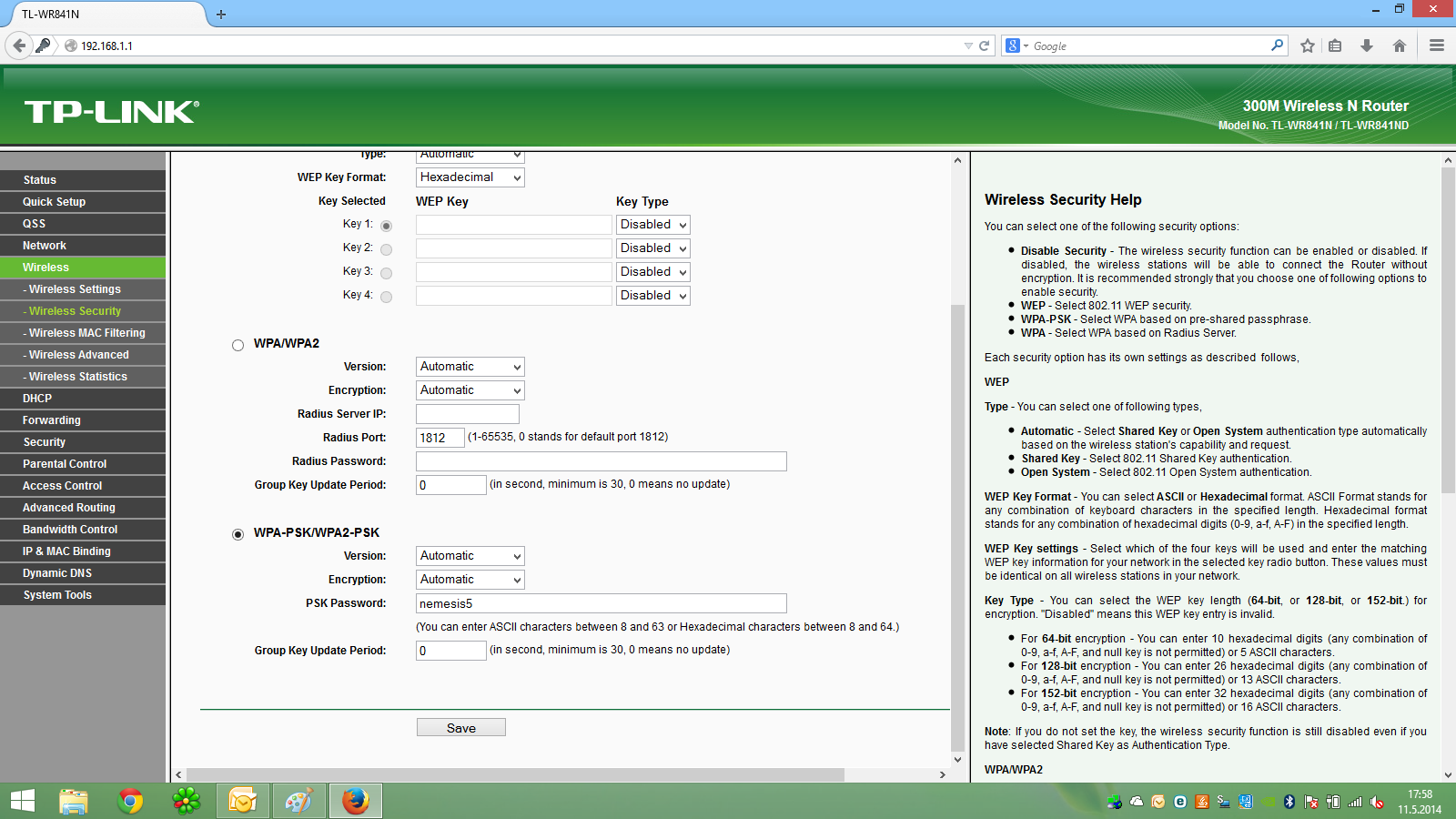Open the DHCP sidebar menu
The height and width of the screenshot is (819, 1456).
(37, 399)
